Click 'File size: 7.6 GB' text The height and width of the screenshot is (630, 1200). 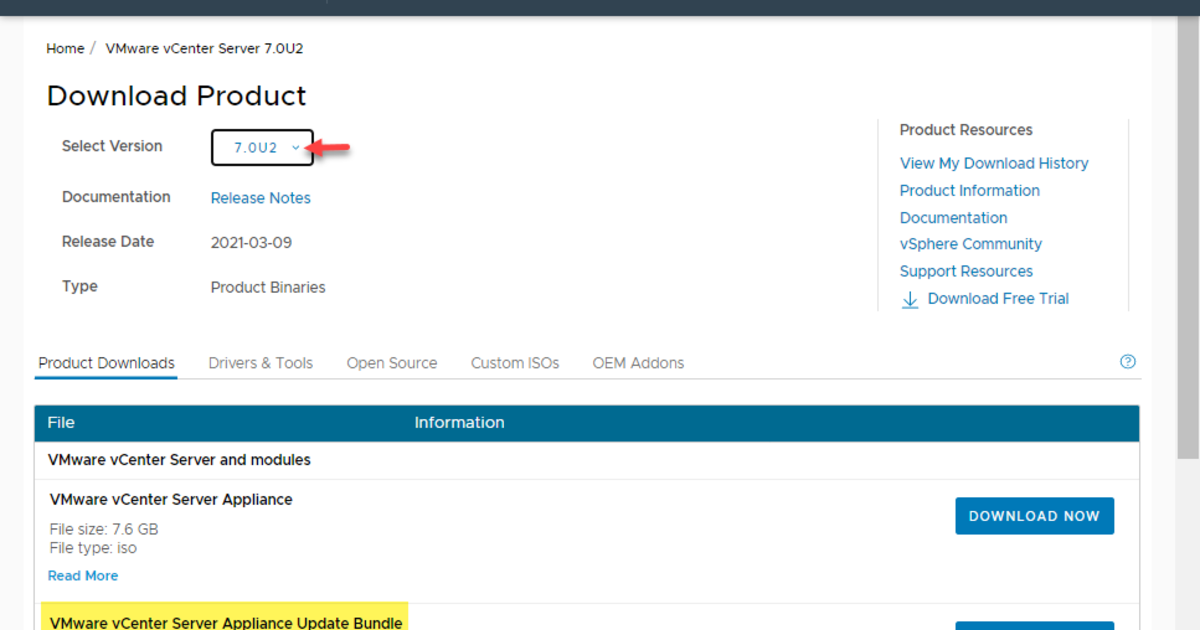tap(104, 529)
